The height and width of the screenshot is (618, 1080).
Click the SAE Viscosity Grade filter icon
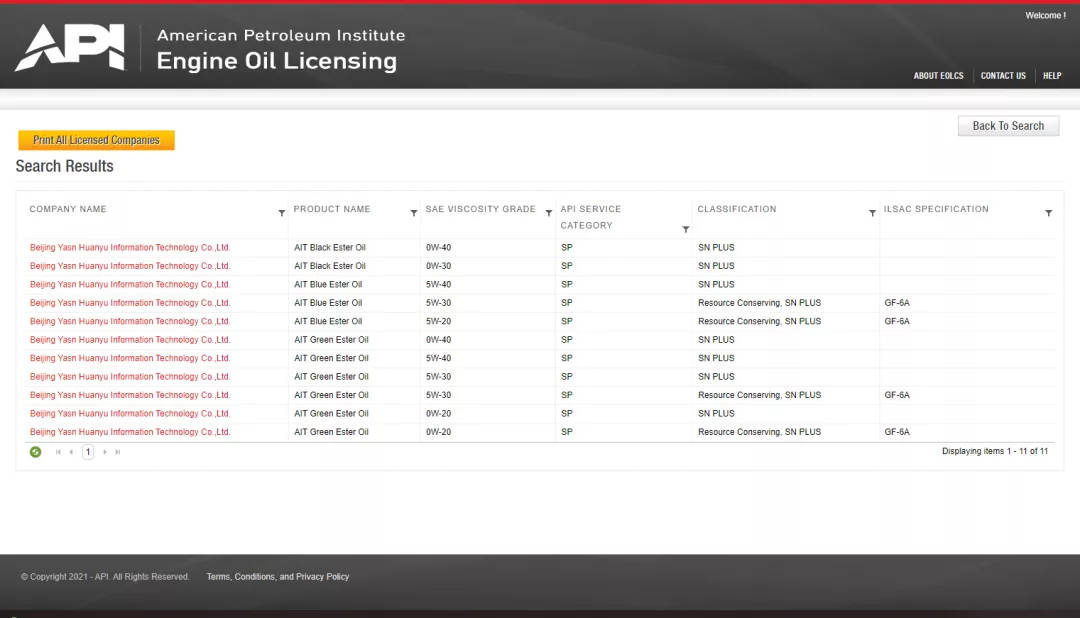(548, 213)
